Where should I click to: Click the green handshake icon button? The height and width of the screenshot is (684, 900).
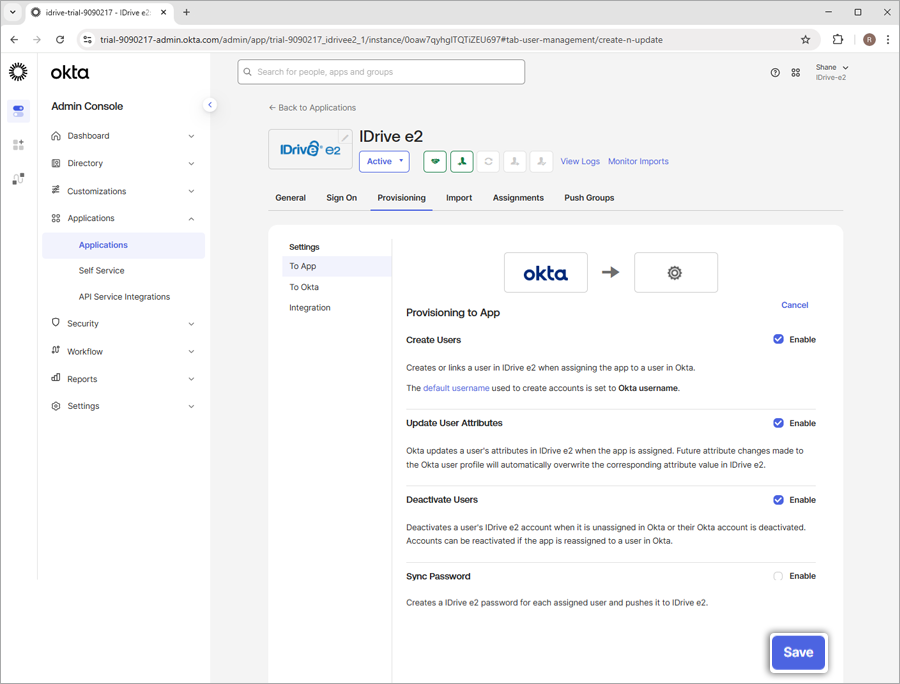pyautogui.click(x=435, y=161)
